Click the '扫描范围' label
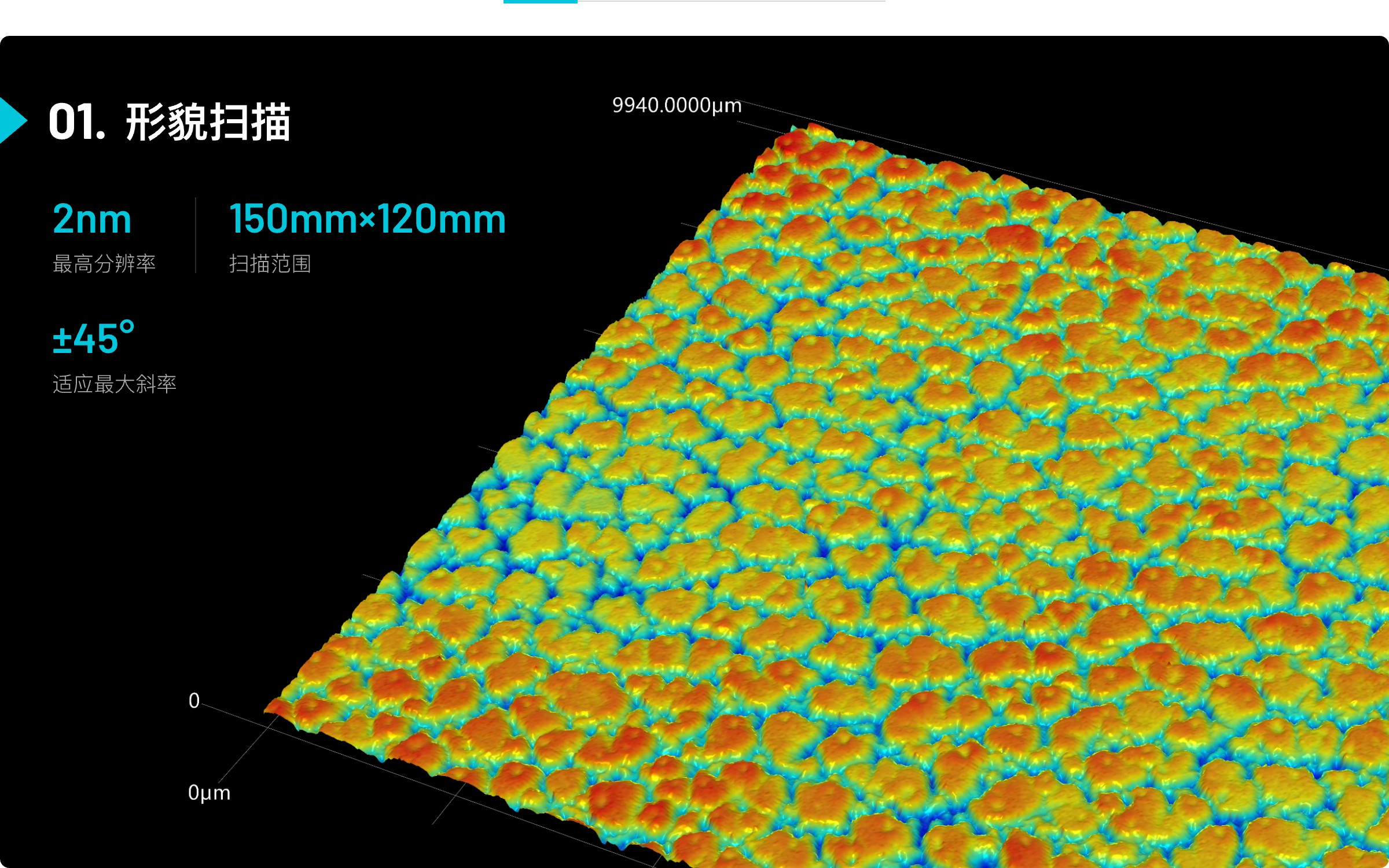This screenshot has height=868, width=1389. click(270, 264)
